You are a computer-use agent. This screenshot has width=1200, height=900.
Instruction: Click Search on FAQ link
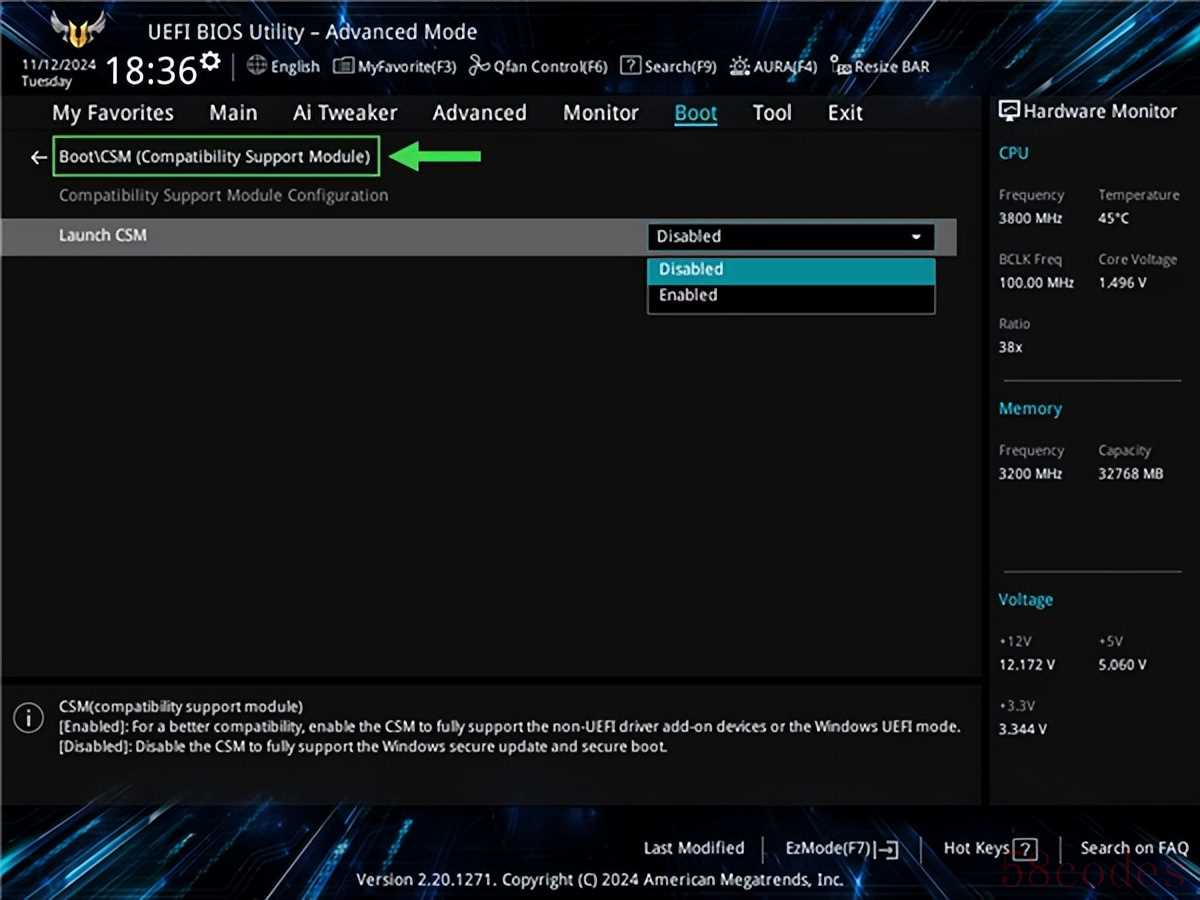click(x=1134, y=848)
